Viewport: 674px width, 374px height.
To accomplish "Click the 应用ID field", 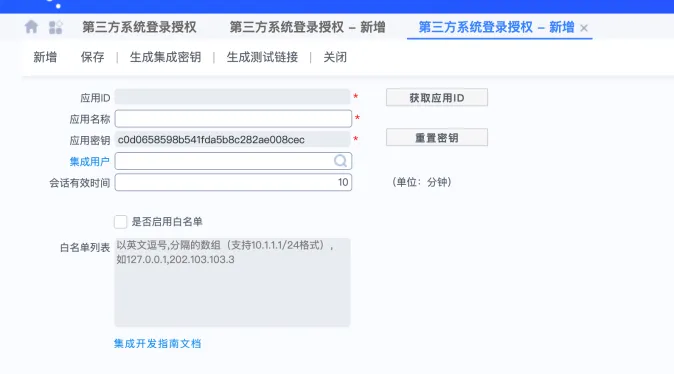I will click(x=232, y=97).
